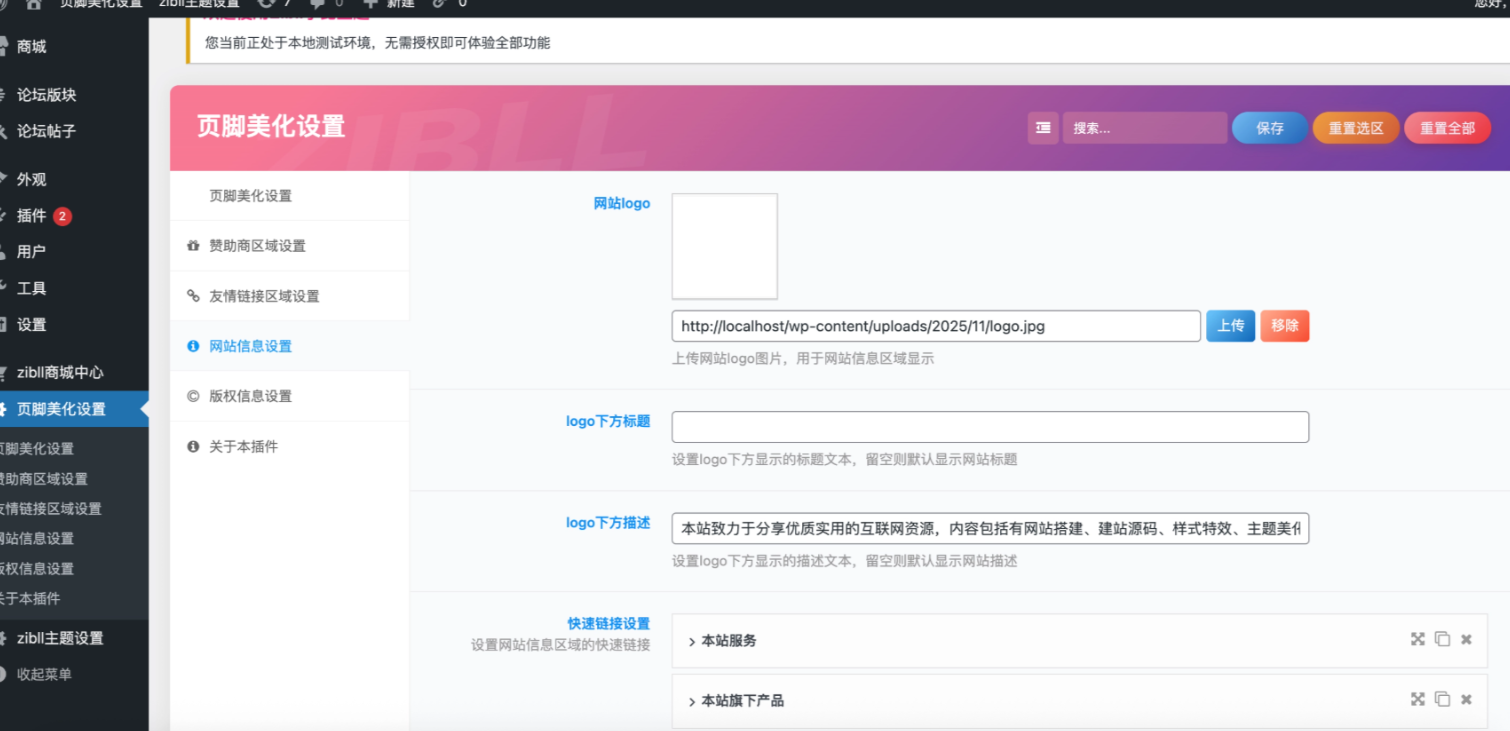Click the move icon on 本站服务 row
The image size is (1510, 731).
(x=1417, y=640)
